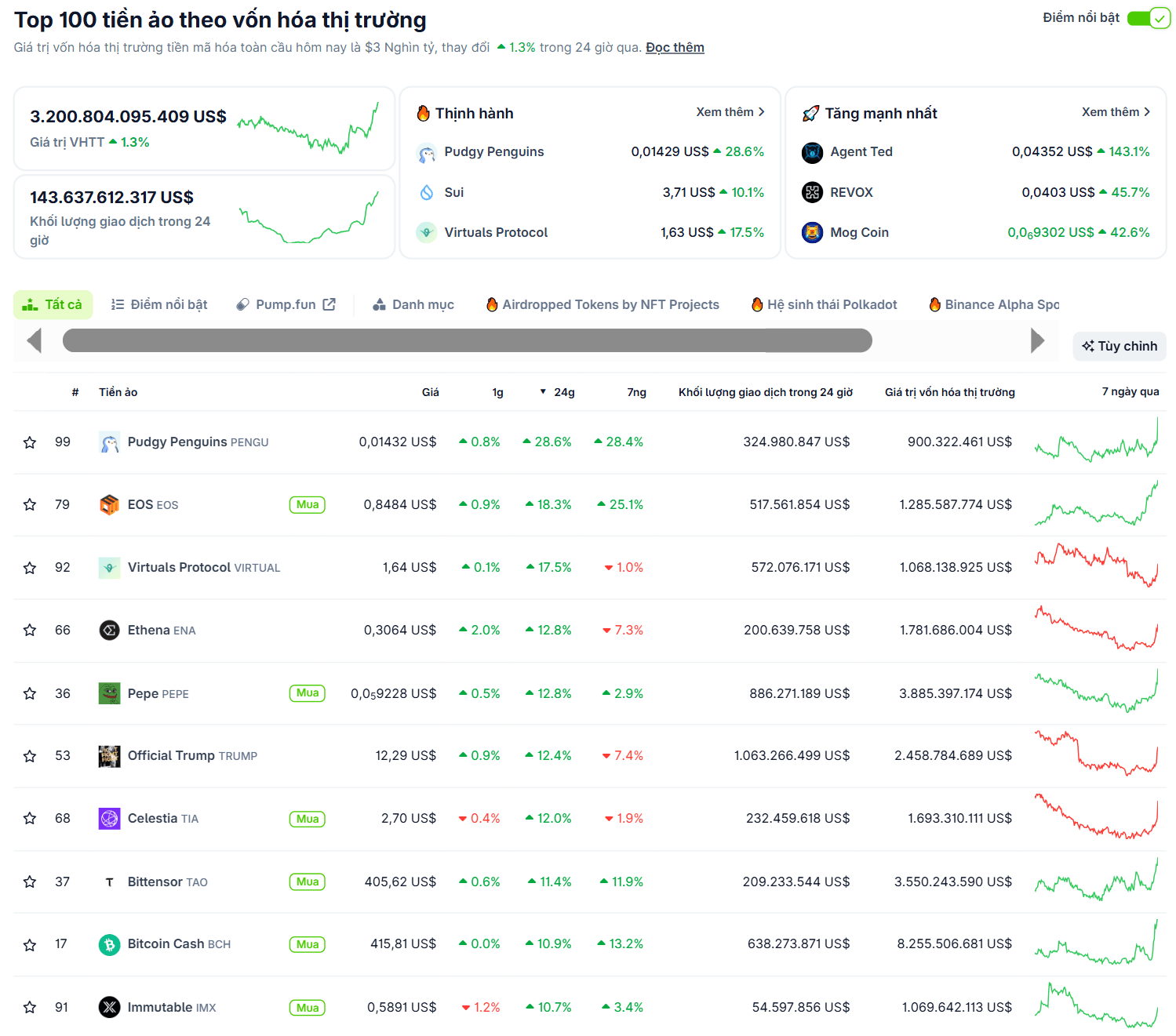This screenshot has height=1036, width=1176.
Task: Sort by the Giá column header
Action: [x=431, y=392]
